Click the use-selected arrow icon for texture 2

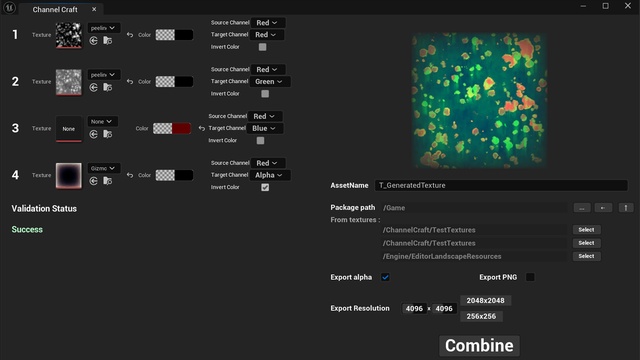93,87
